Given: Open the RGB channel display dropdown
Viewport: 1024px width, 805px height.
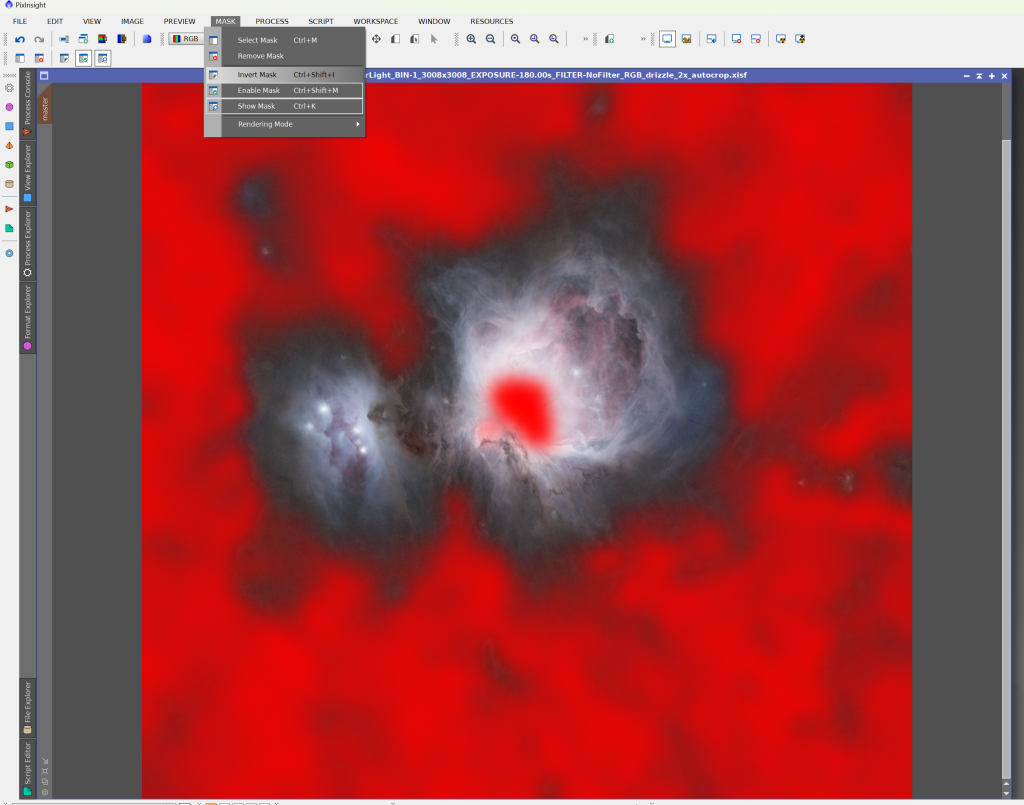Looking at the screenshot, I should point(185,39).
